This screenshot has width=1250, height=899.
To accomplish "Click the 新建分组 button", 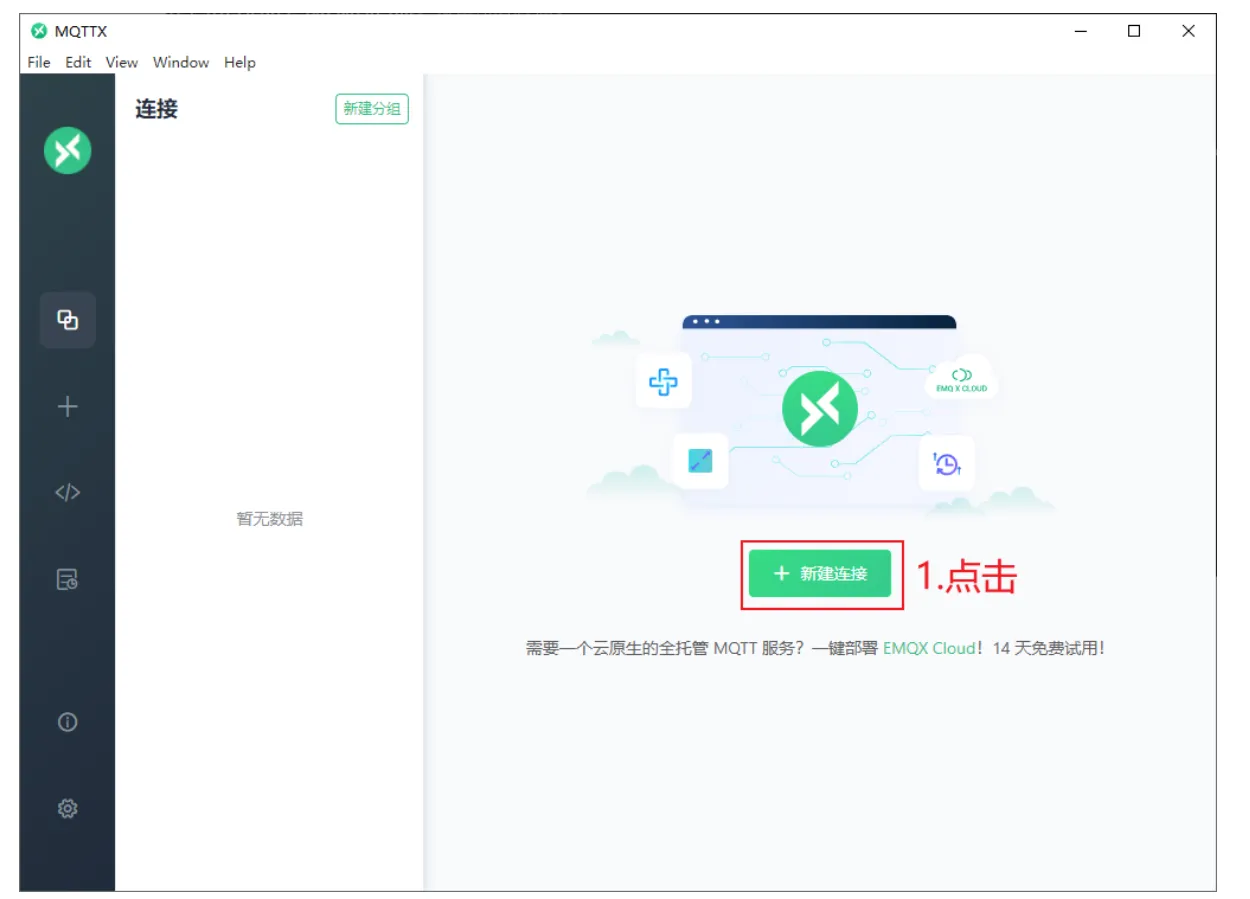I will [372, 109].
